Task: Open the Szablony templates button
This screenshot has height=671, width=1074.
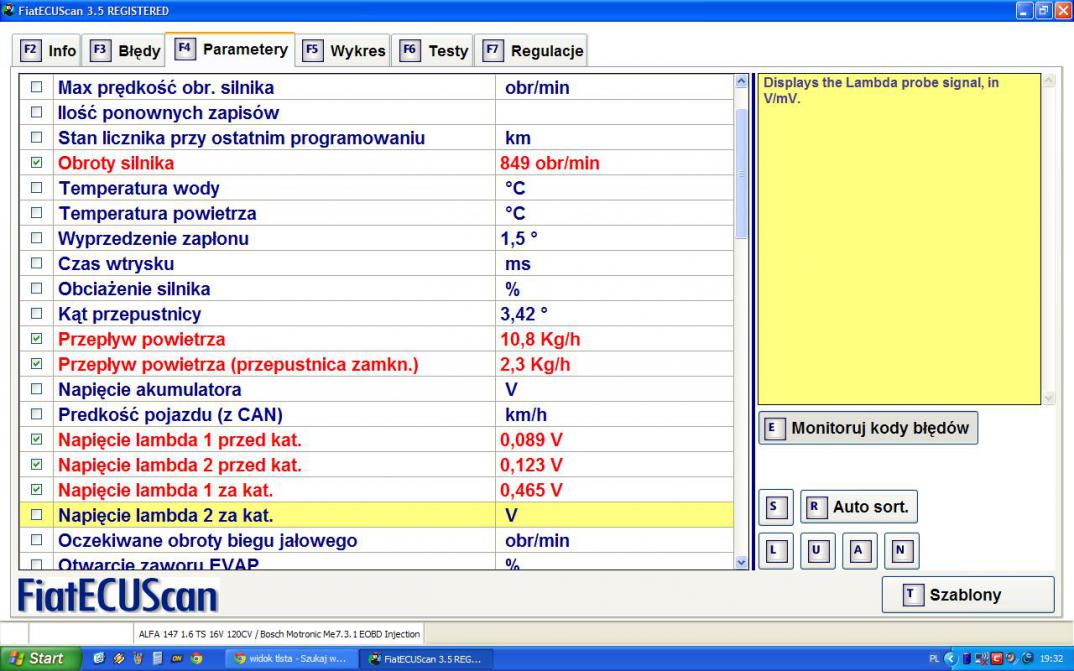Action: click(967, 595)
